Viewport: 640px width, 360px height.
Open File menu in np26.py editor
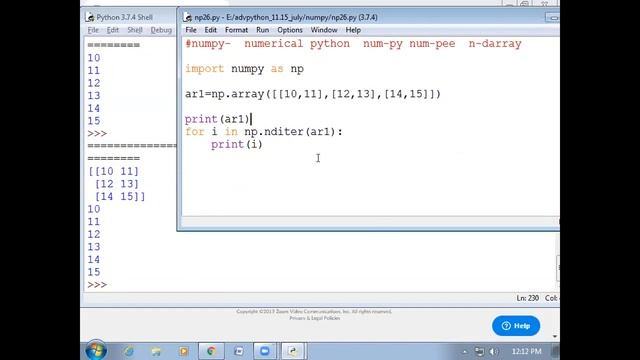tap(191, 30)
